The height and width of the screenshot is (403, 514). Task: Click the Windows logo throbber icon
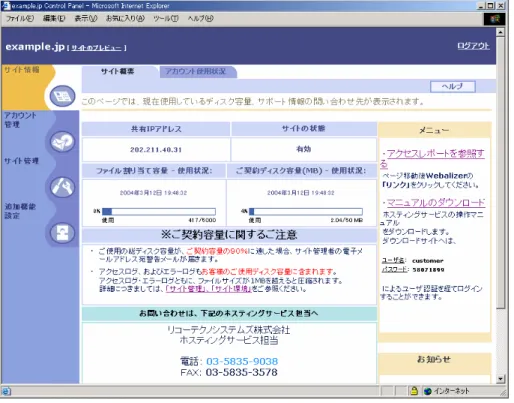pyautogui.click(x=494, y=19)
